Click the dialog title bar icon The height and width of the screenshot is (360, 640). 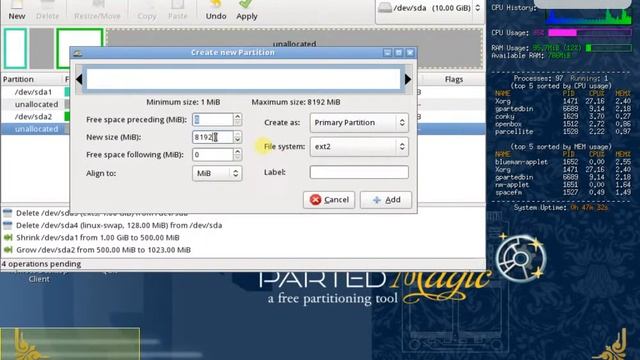click(78, 53)
